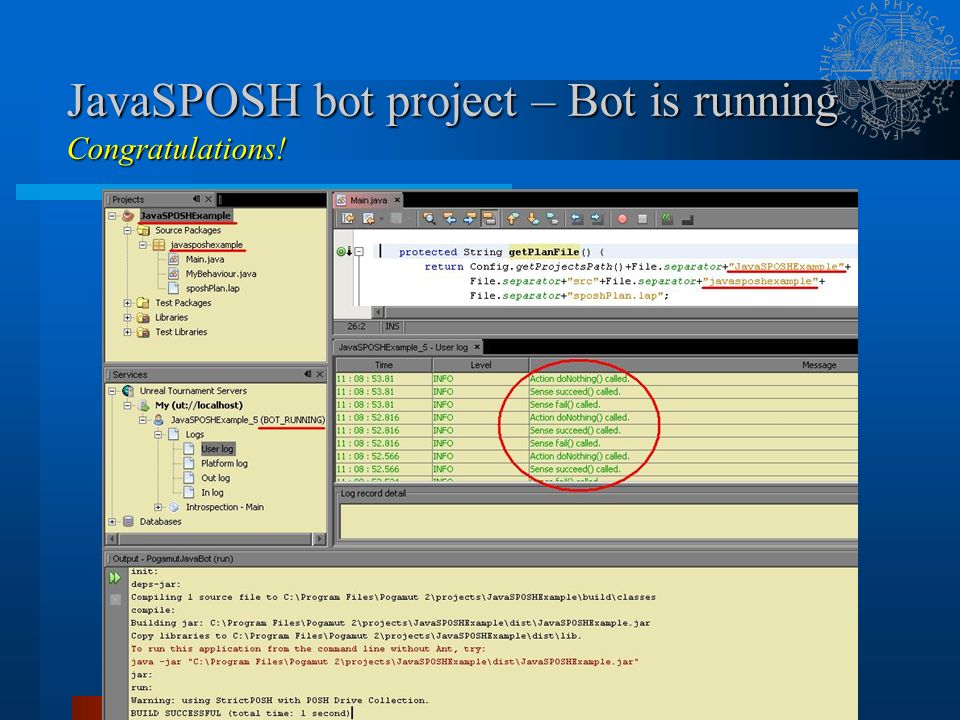Image resolution: width=960 pixels, height=720 pixels.
Task: Select the JavaSPOSHExample project root
Action: click(x=186, y=216)
